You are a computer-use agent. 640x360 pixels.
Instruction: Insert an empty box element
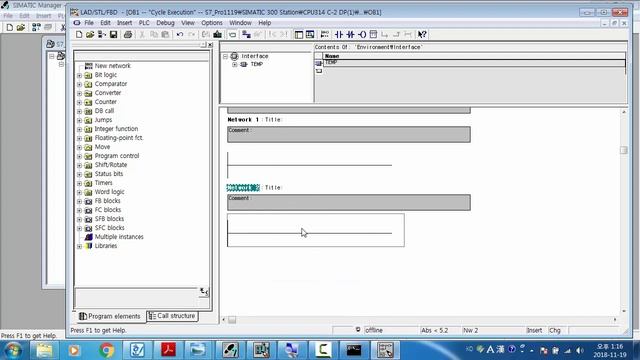(373, 35)
